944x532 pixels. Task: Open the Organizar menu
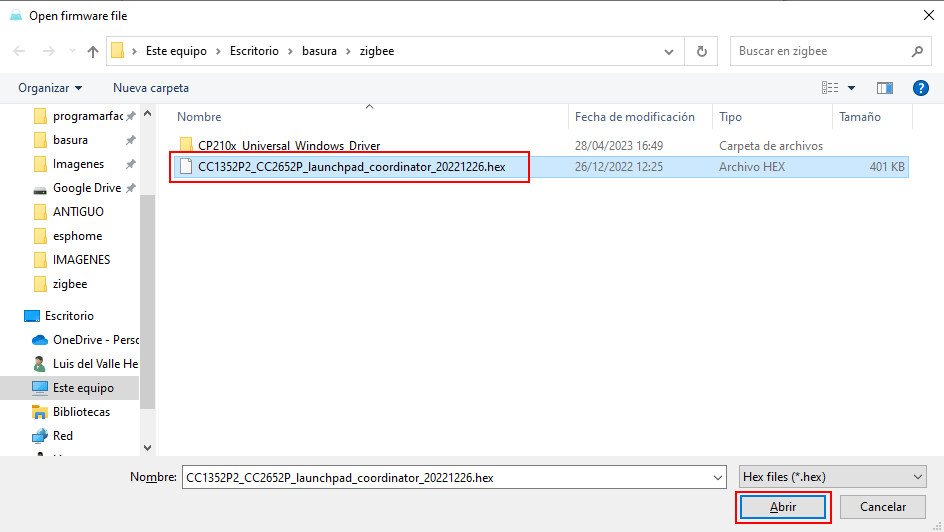pos(50,88)
